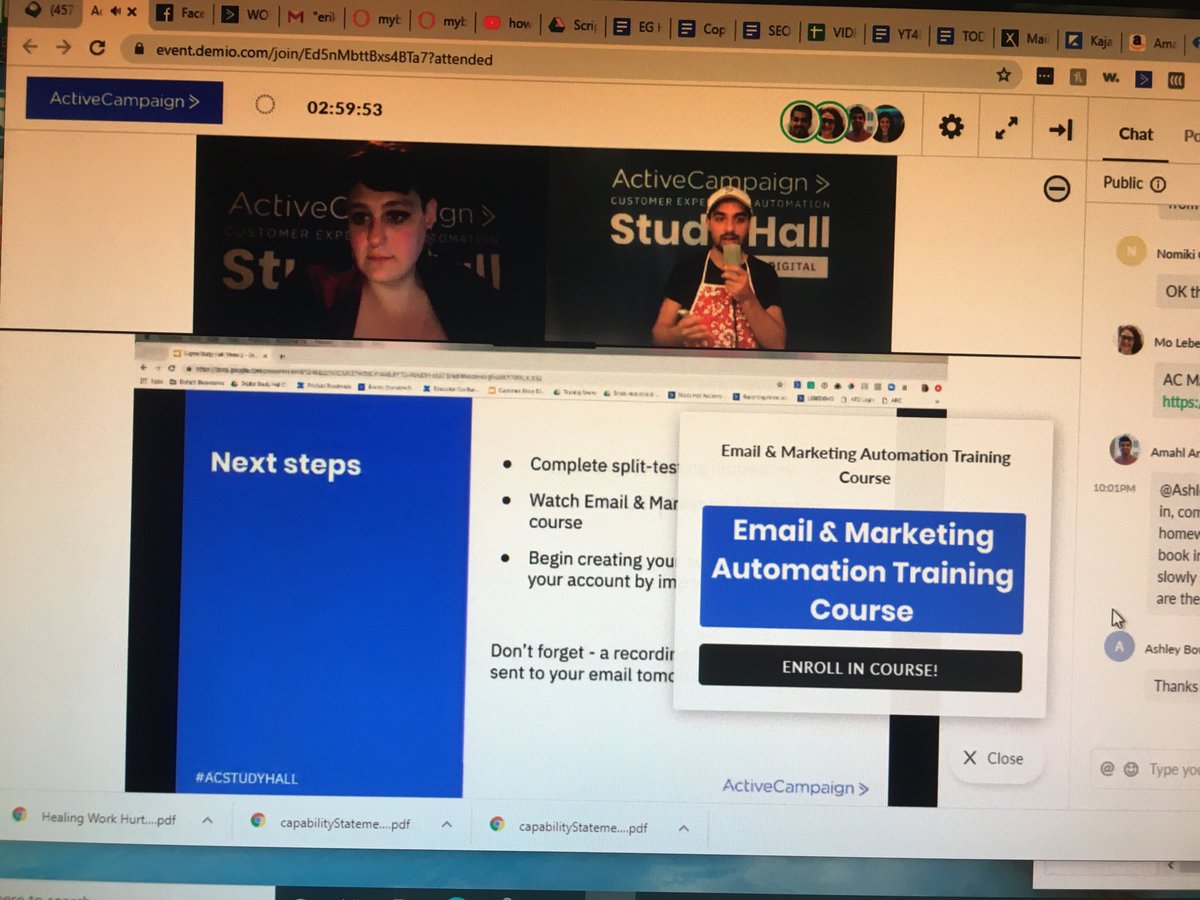Open the second capabilityStateme pdf download
1200x900 pixels.
click(x=570, y=827)
